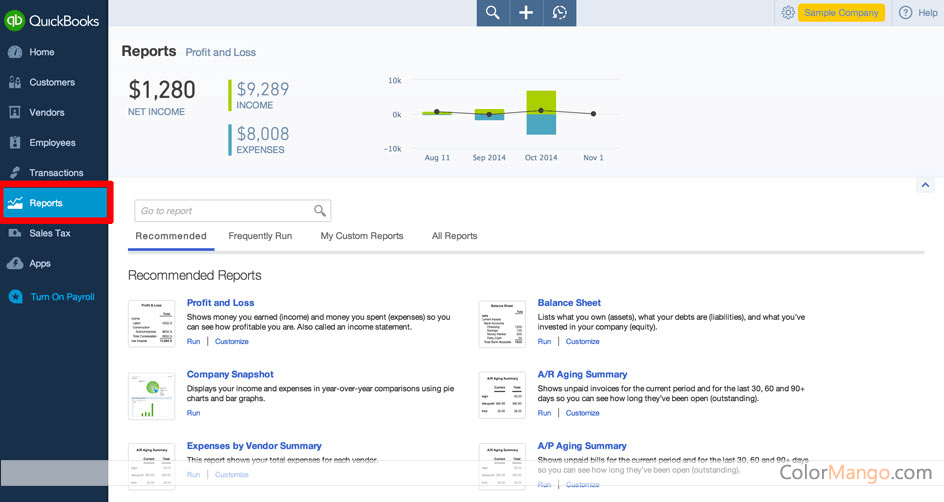
Task: Switch to the Frequently Run tab
Action: pyautogui.click(x=260, y=236)
